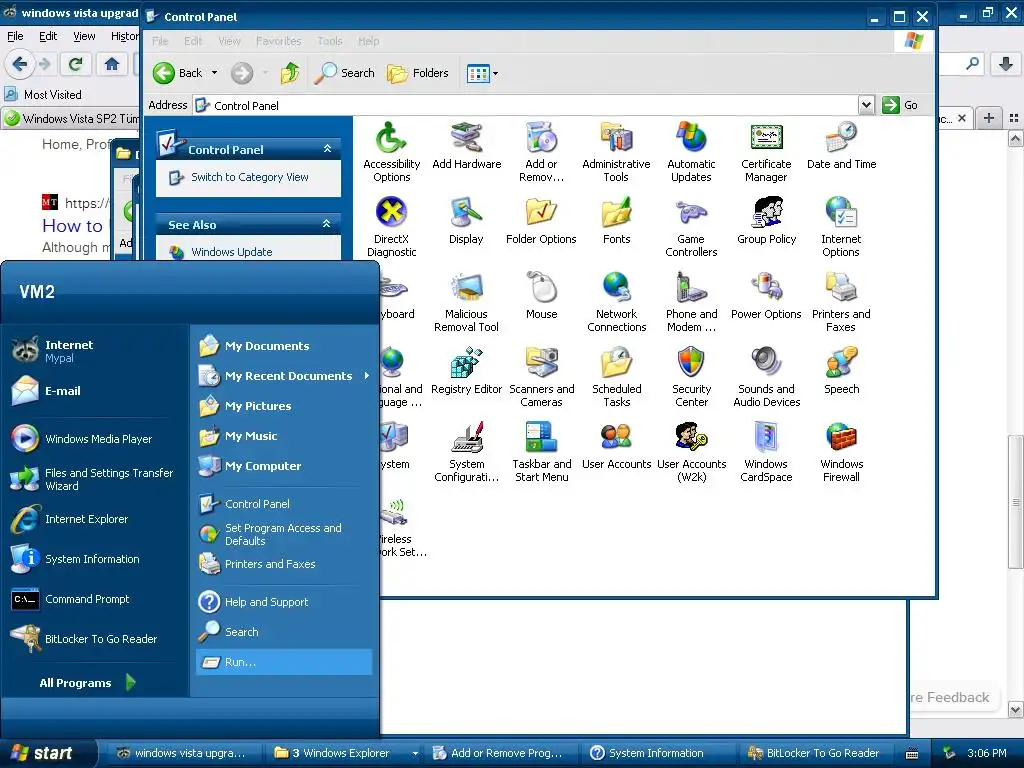Viewport: 1024px width, 768px height.
Task: Open Windows Firewall settings
Action: (x=841, y=452)
